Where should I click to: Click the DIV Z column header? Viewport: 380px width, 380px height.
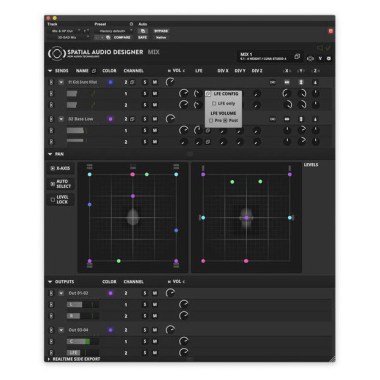[x=257, y=71]
